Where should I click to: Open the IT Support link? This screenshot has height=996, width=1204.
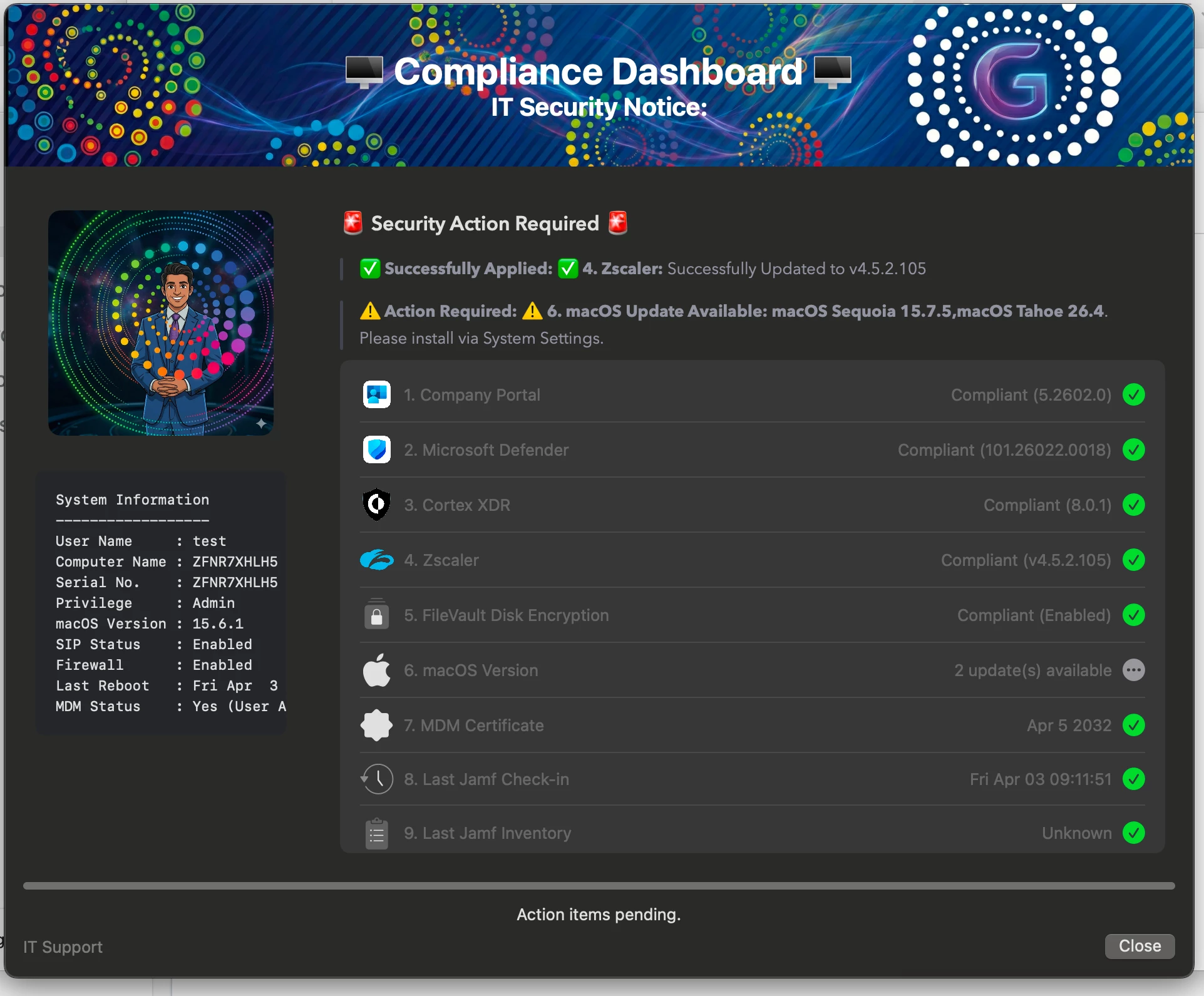pyautogui.click(x=63, y=947)
